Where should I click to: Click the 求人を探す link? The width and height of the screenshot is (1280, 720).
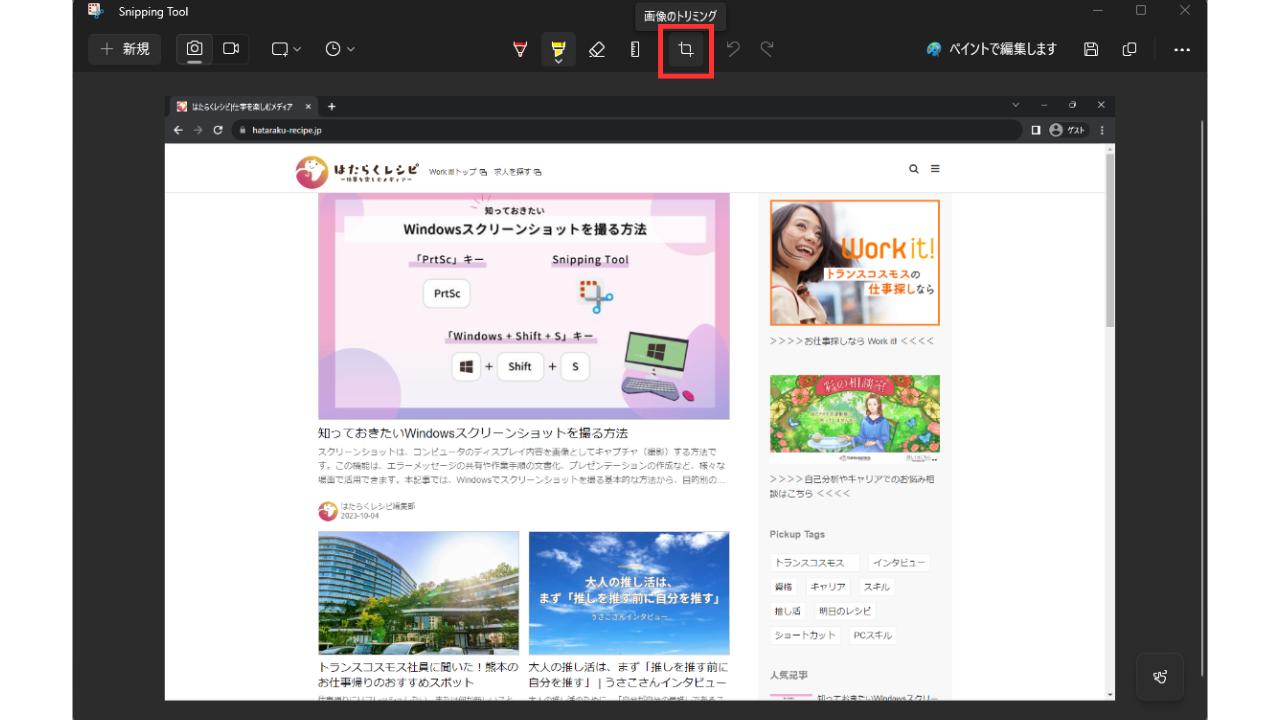coord(518,172)
